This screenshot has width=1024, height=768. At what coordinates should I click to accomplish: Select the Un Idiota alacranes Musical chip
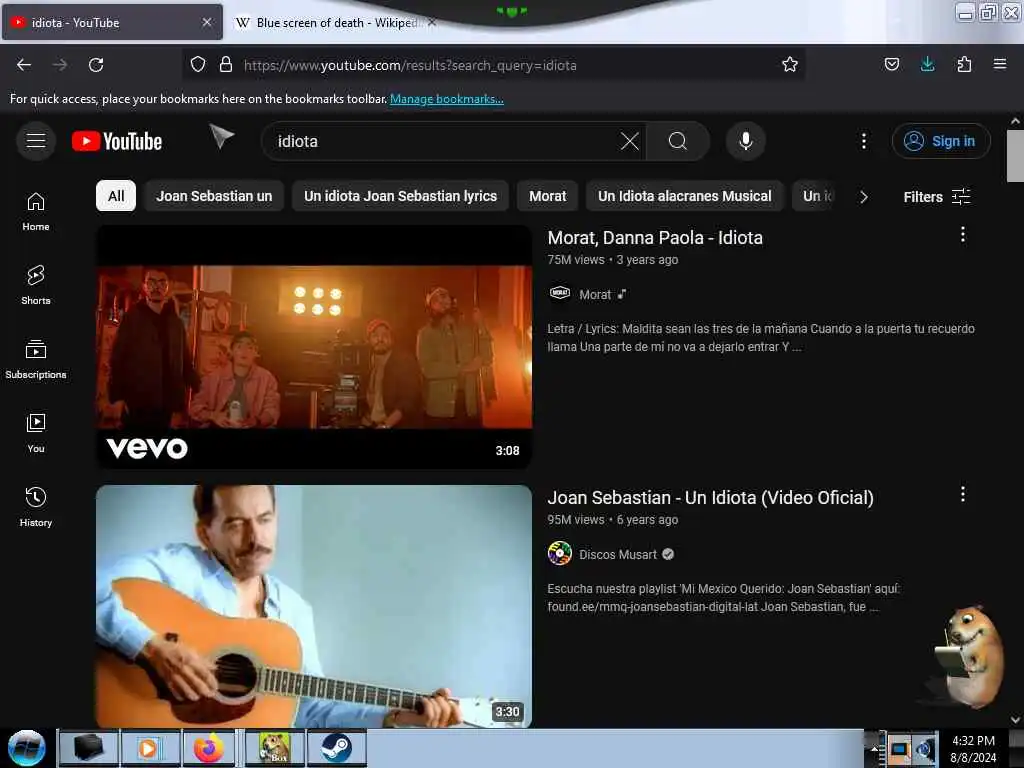coord(684,196)
